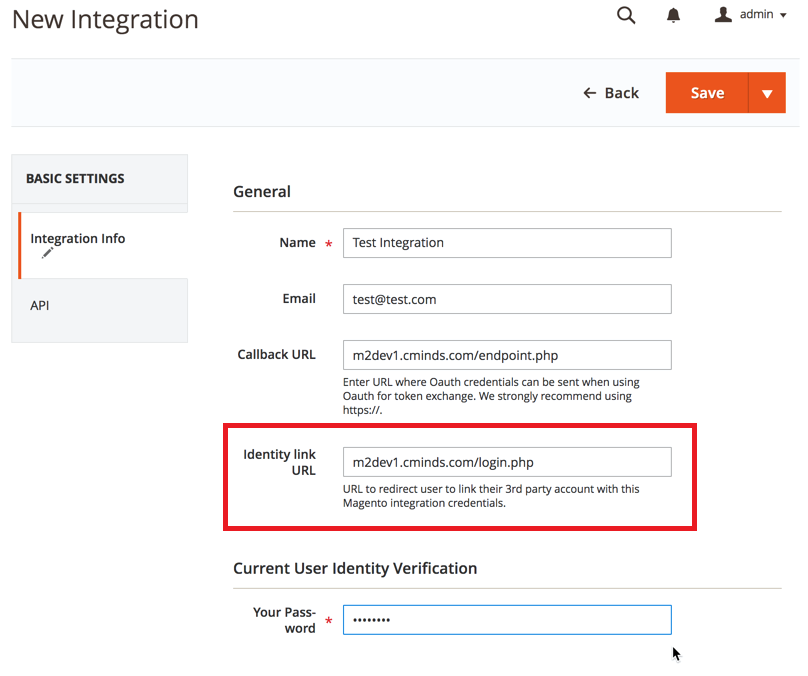
Task: Click the admin user avatar icon
Action: pos(724,15)
